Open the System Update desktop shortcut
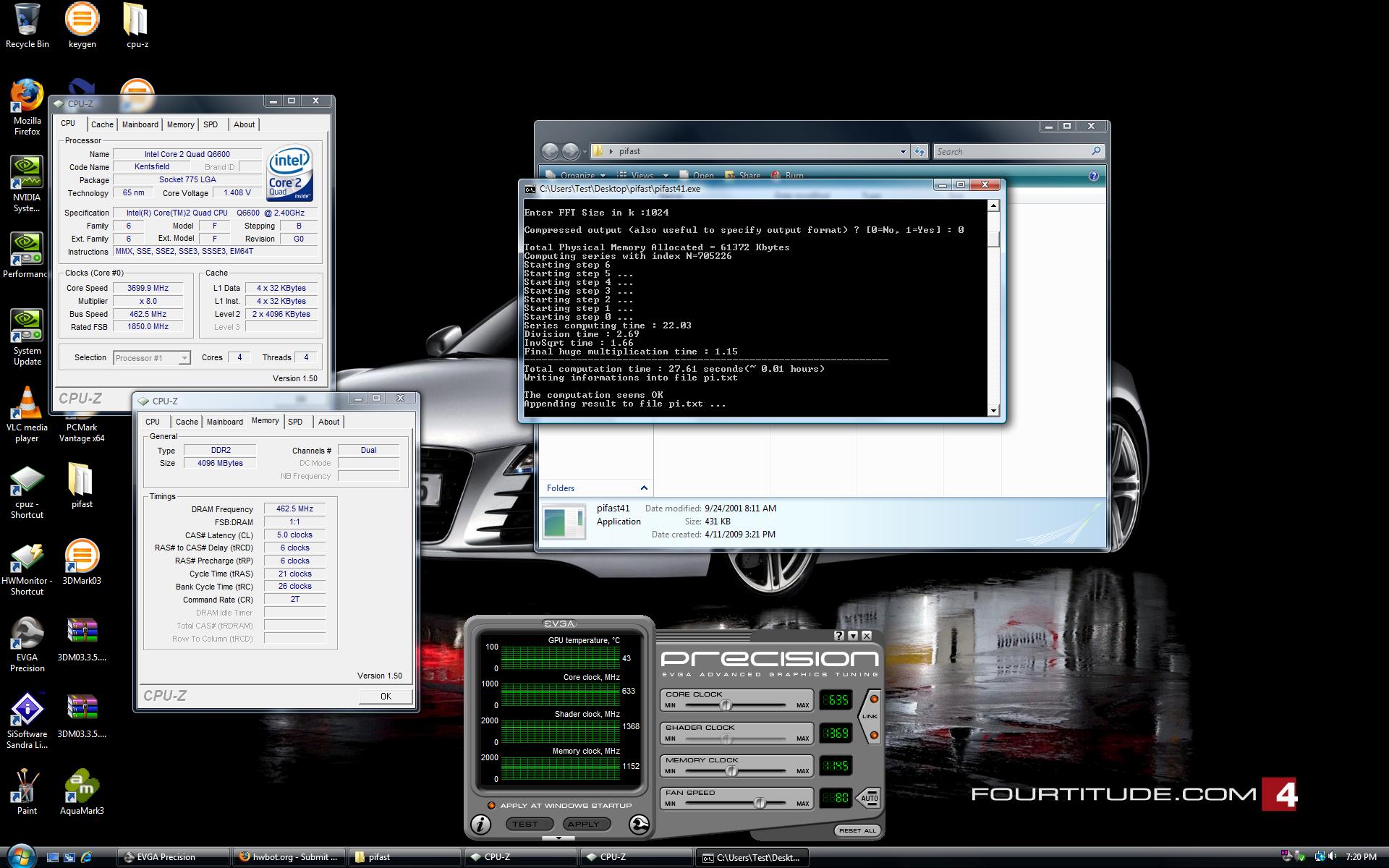 pos(27,337)
